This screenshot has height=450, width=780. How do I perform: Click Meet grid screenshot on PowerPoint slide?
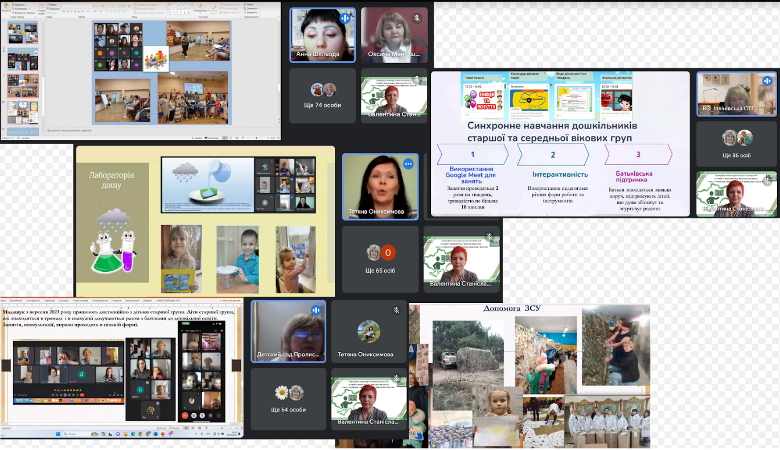(118, 46)
